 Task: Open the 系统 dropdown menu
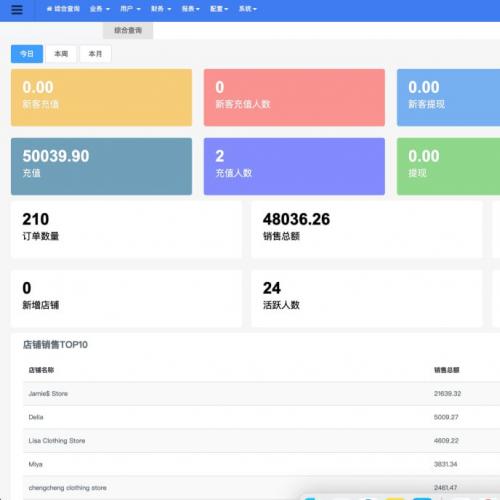[248, 9]
